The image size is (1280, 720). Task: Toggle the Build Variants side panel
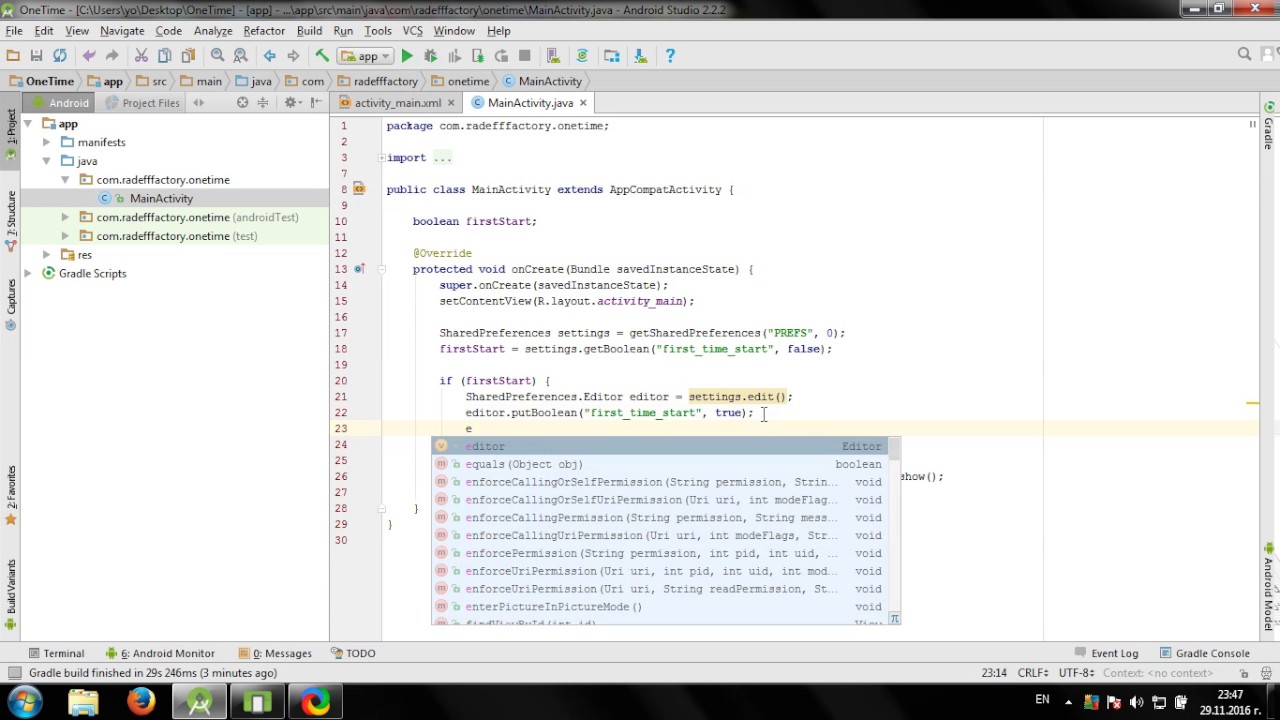coord(11,592)
